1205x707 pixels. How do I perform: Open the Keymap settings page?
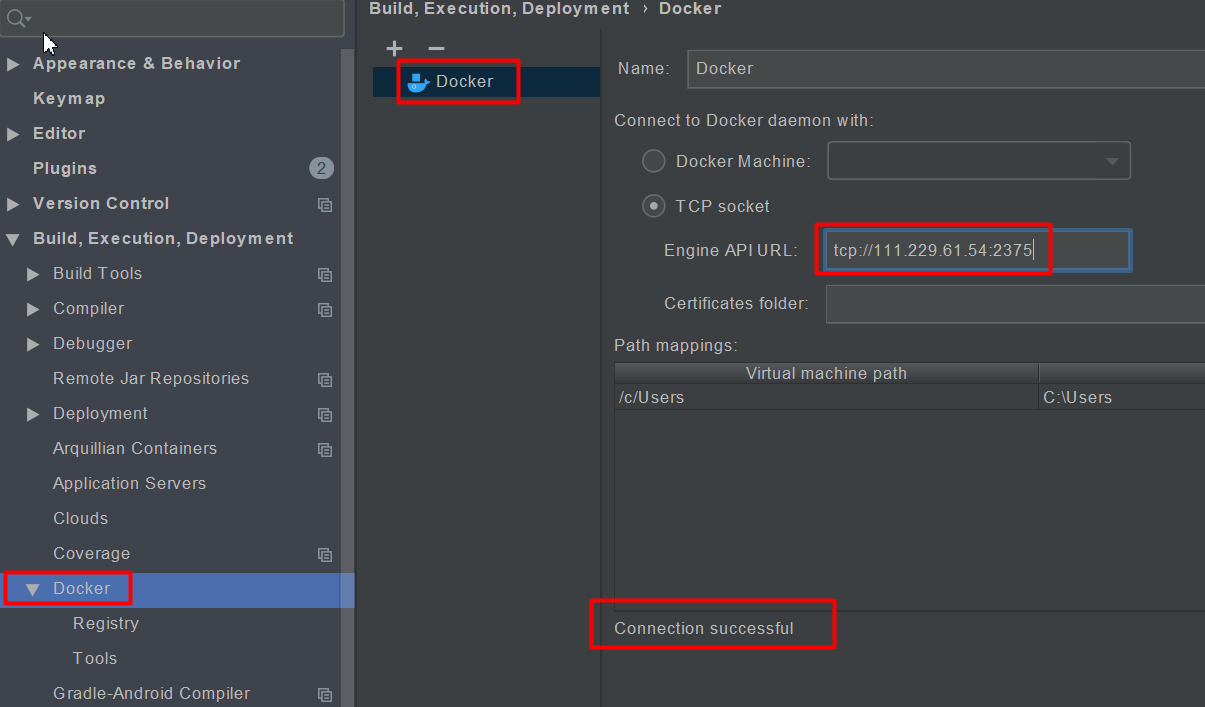(69, 98)
